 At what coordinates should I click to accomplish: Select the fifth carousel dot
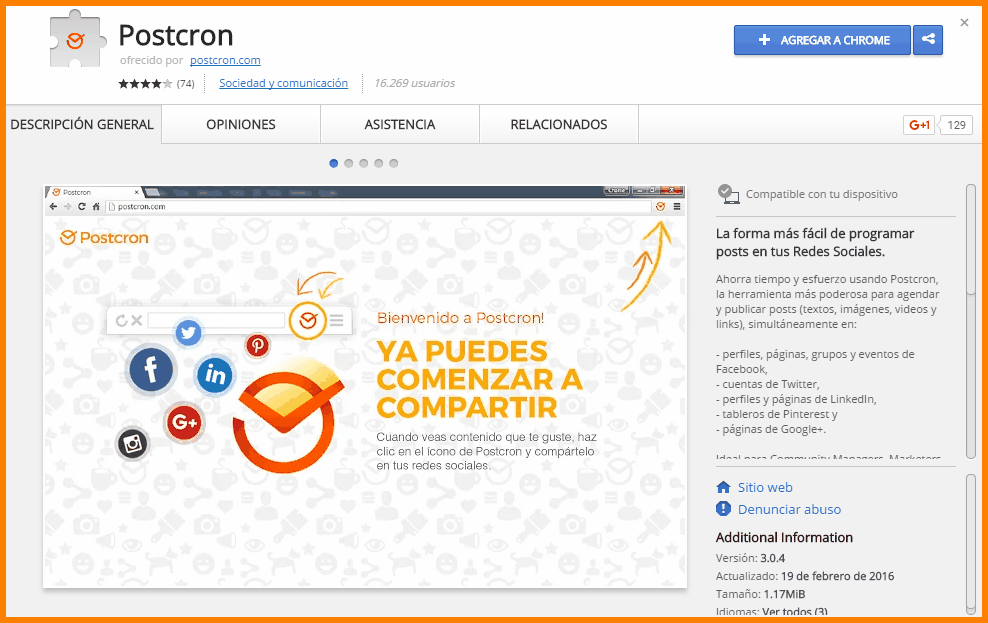(x=394, y=163)
